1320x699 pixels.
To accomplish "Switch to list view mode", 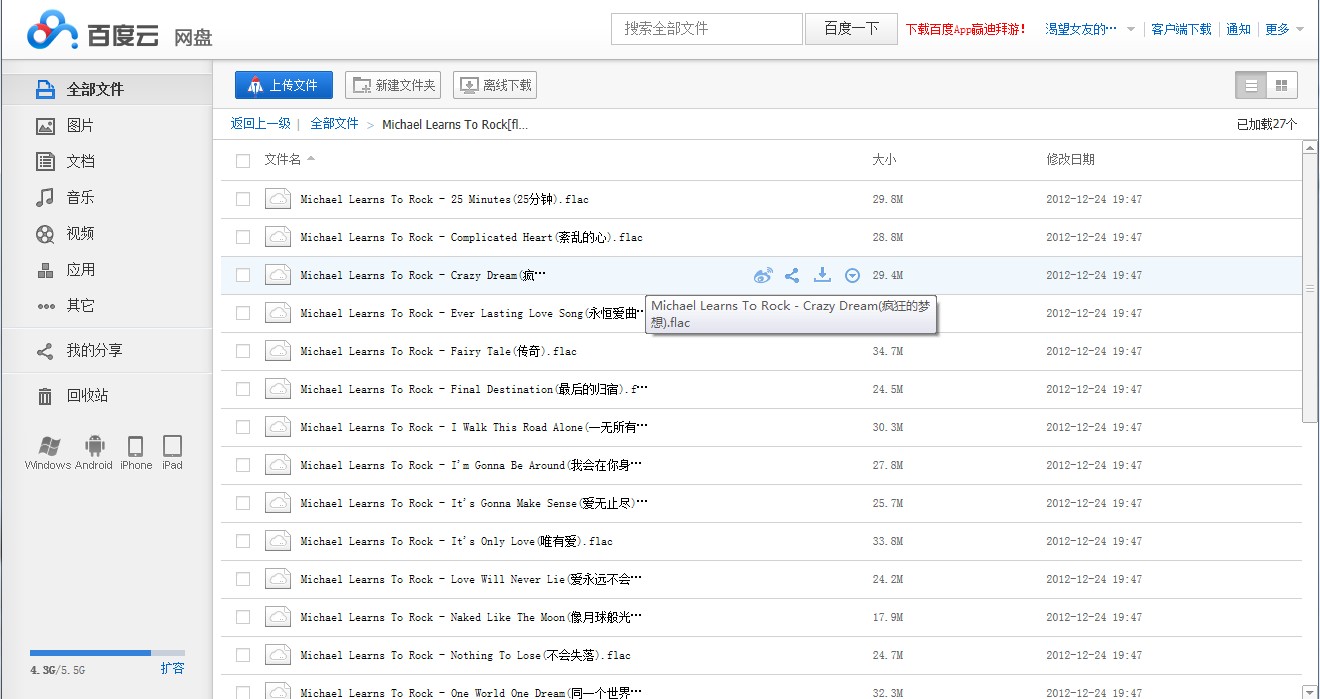I will pos(1251,86).
